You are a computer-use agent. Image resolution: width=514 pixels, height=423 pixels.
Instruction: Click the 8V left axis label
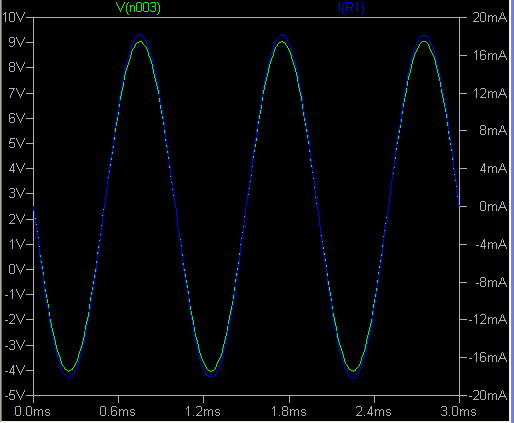[17, 68]
